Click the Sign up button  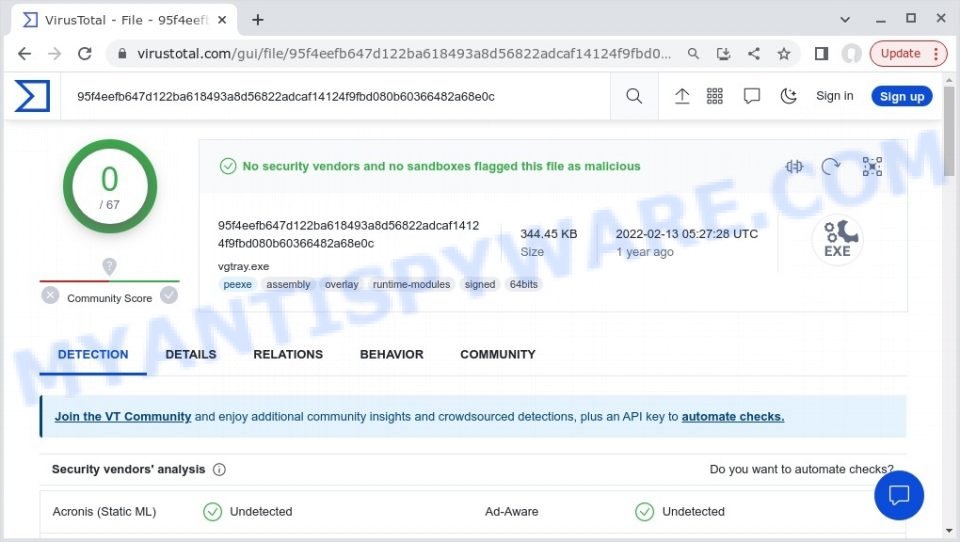902,96
